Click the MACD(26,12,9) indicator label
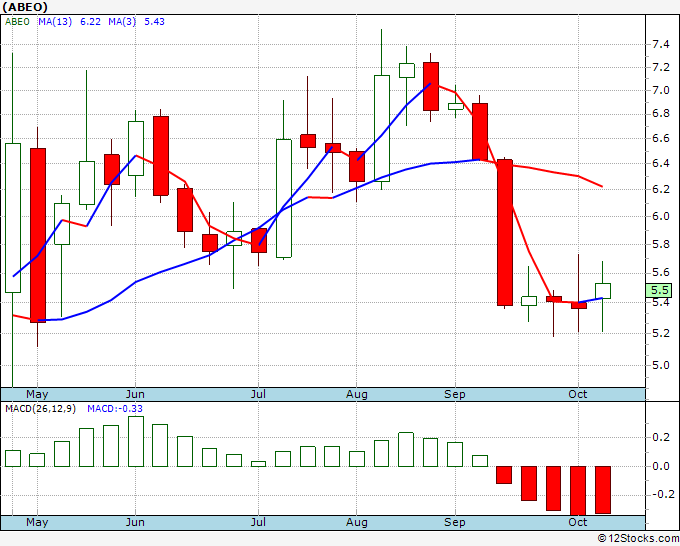This screenshot has width=680, height=546. [x=40, y=409]
